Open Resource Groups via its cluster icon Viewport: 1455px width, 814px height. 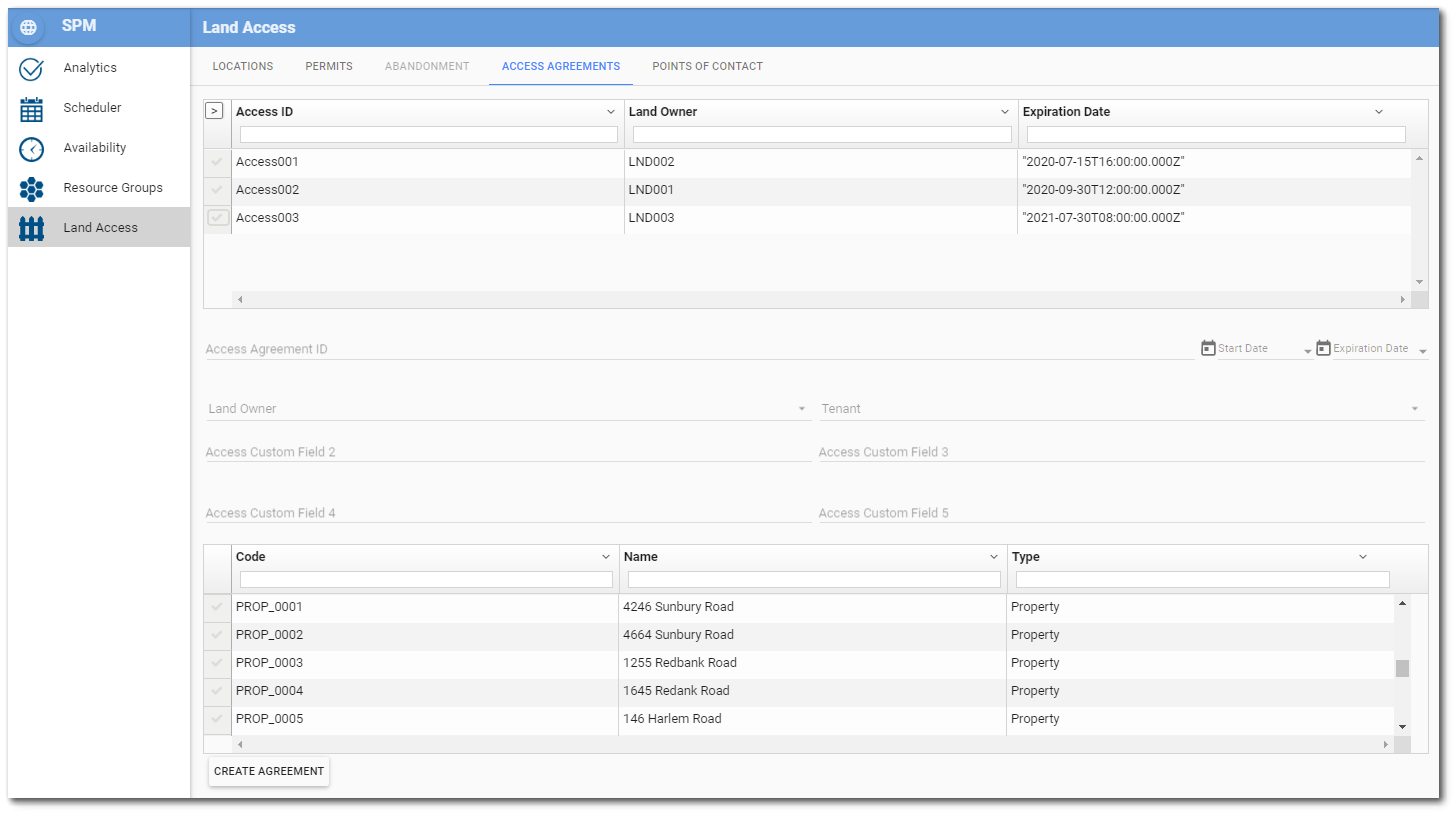tap(31, 188)
